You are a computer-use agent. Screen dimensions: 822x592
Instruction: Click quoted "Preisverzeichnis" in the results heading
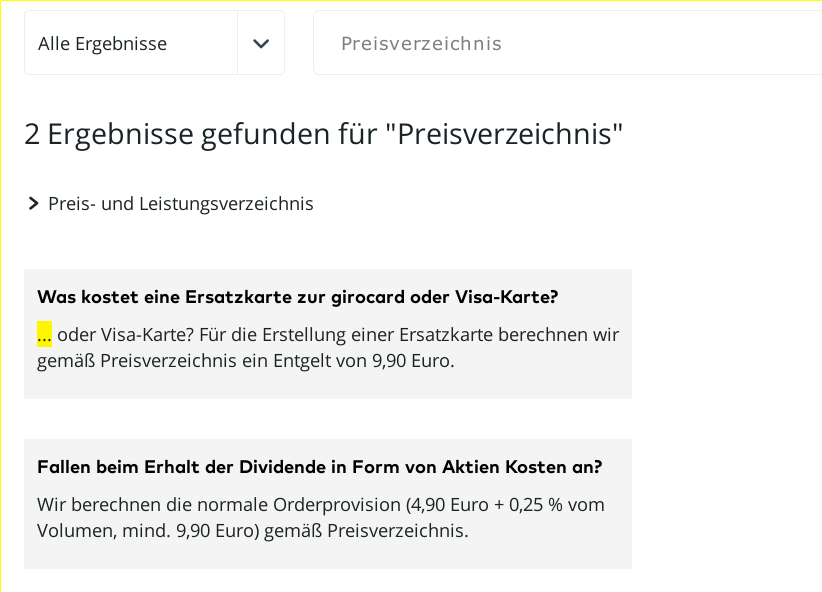(503, 134)
